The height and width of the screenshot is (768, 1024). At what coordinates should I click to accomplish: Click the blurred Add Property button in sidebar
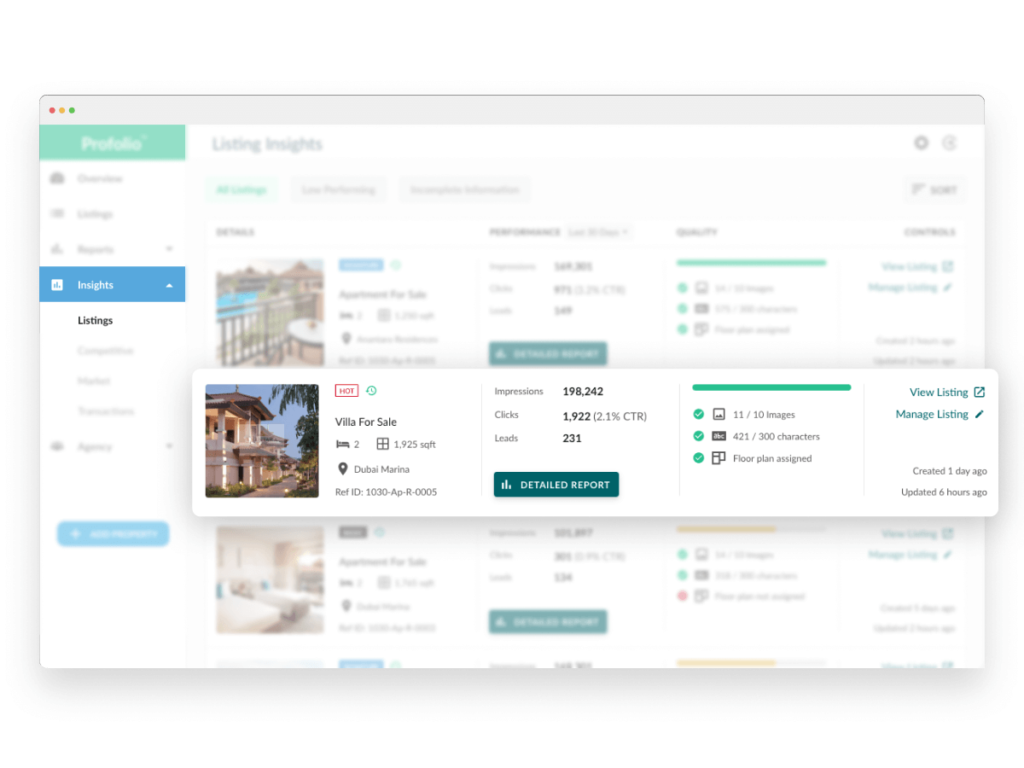[113, 534]
